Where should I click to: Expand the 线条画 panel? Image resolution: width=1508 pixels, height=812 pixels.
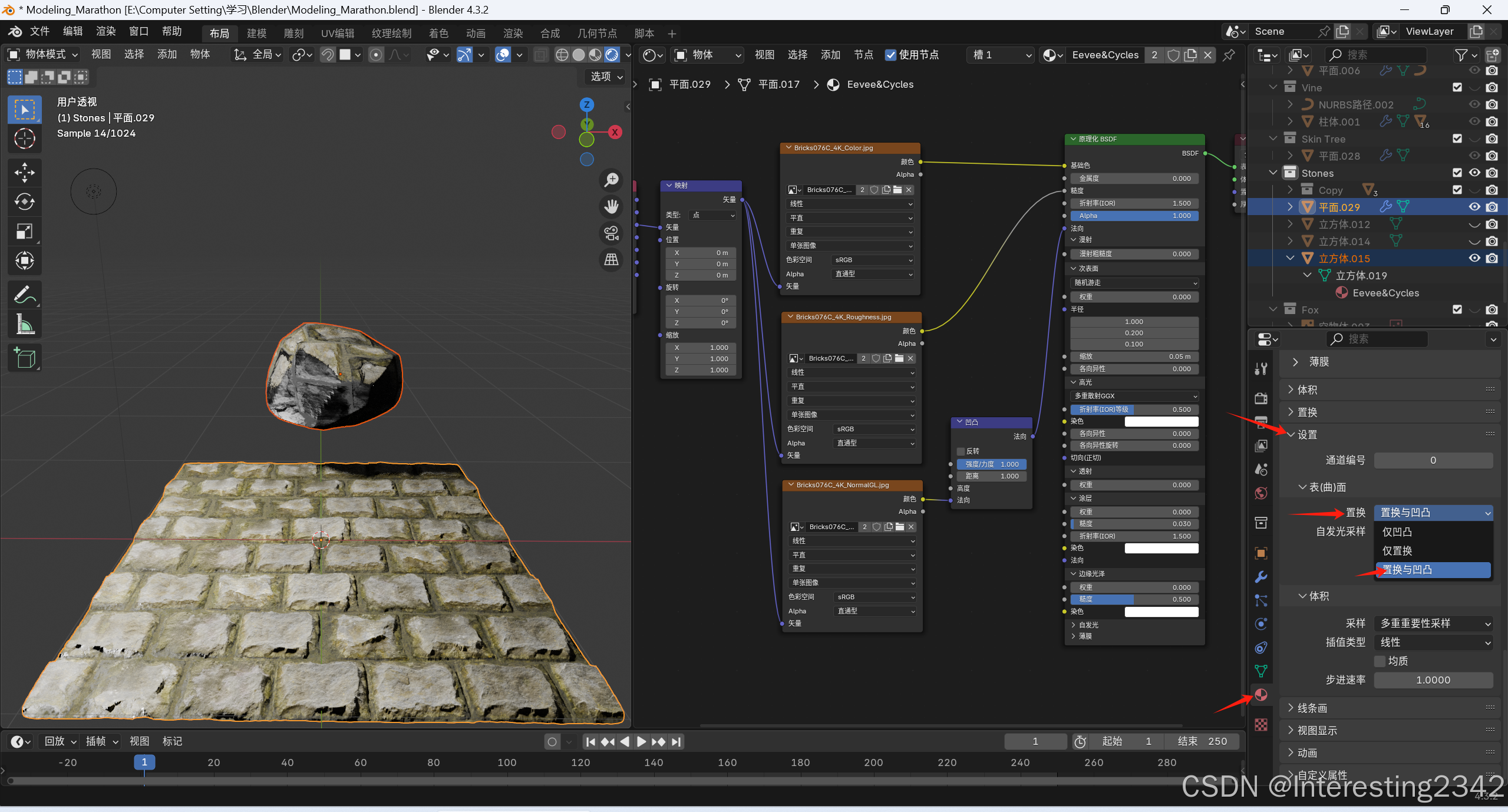1312,708
